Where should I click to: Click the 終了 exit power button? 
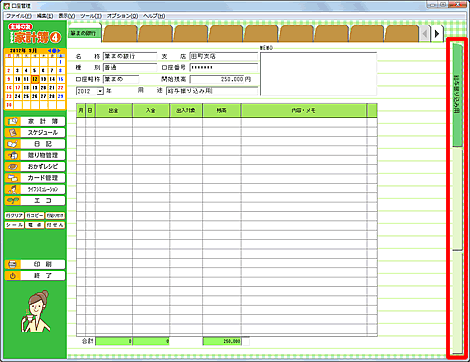(35, 276)
